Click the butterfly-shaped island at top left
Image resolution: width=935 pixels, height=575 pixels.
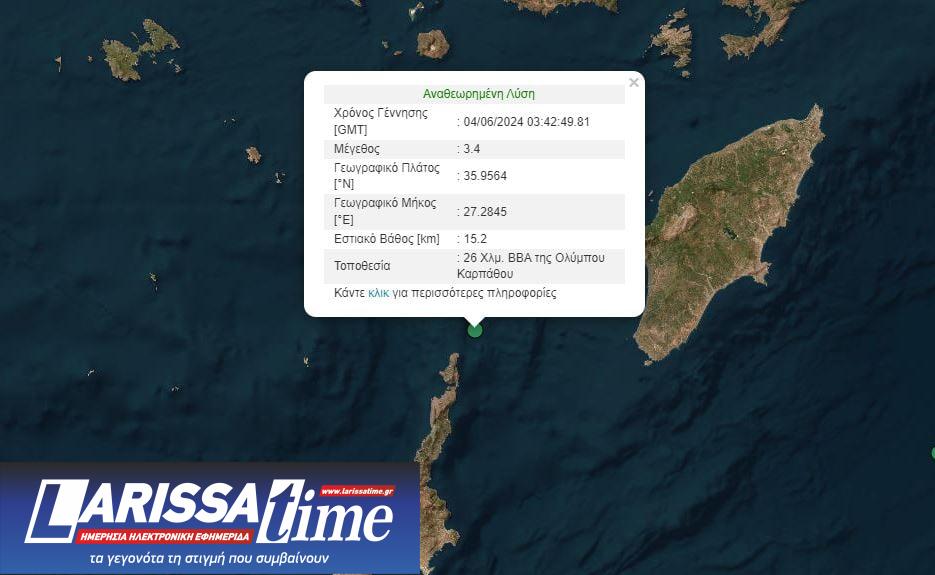(x=138, y=52)
